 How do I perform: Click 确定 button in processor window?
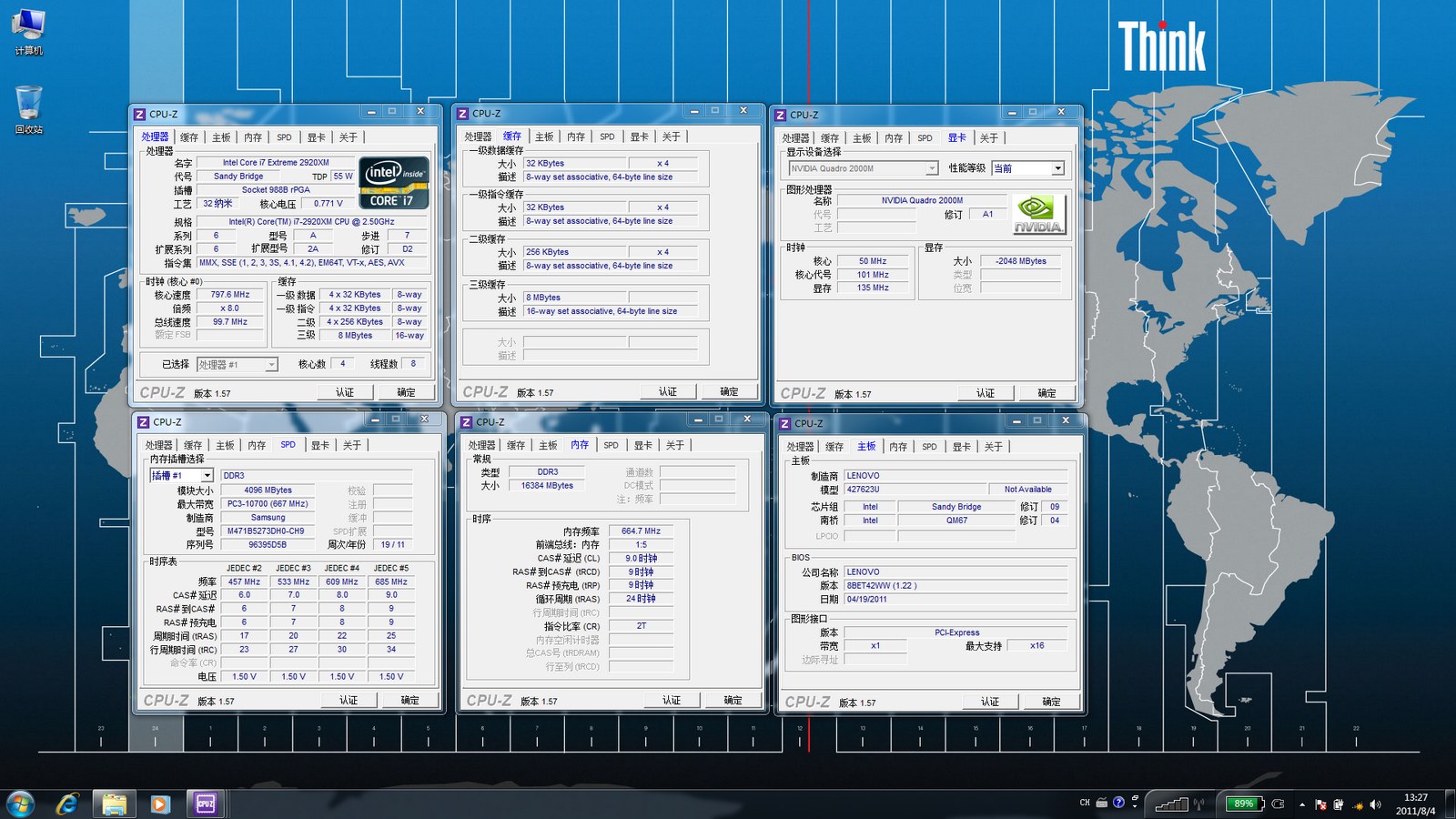(406, 392)
